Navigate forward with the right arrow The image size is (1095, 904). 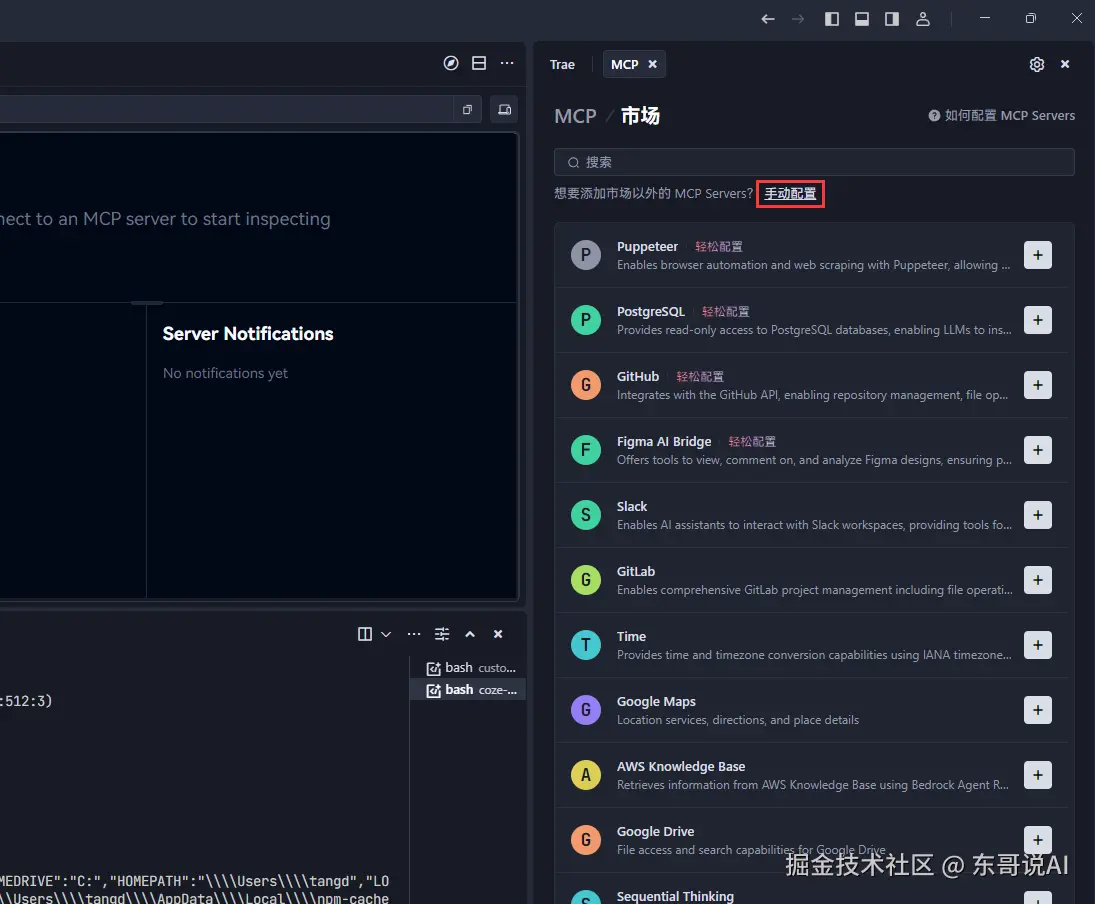(798, 19)
